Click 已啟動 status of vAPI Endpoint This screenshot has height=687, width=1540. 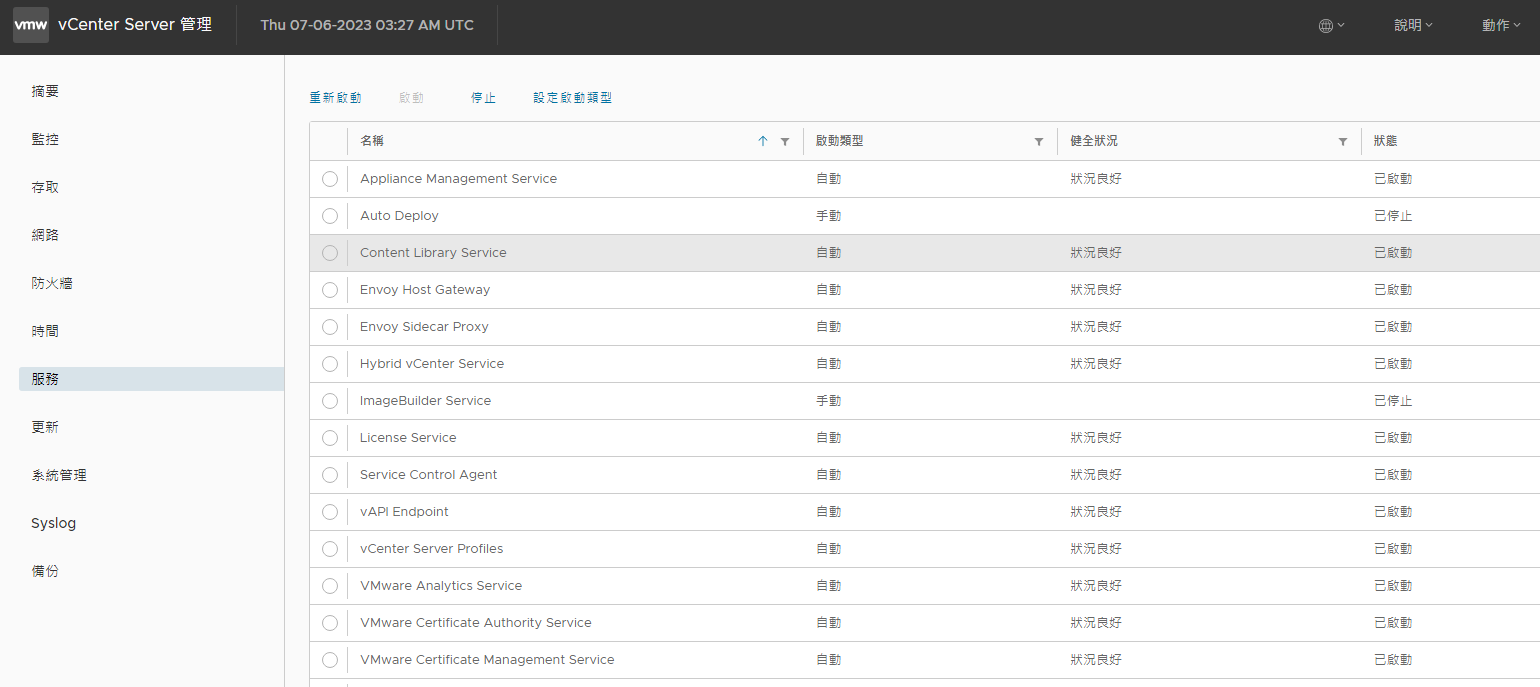1393,512
